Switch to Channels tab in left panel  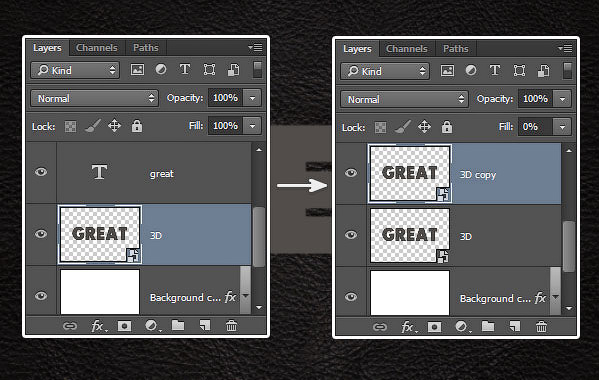(x=97, y=48)
